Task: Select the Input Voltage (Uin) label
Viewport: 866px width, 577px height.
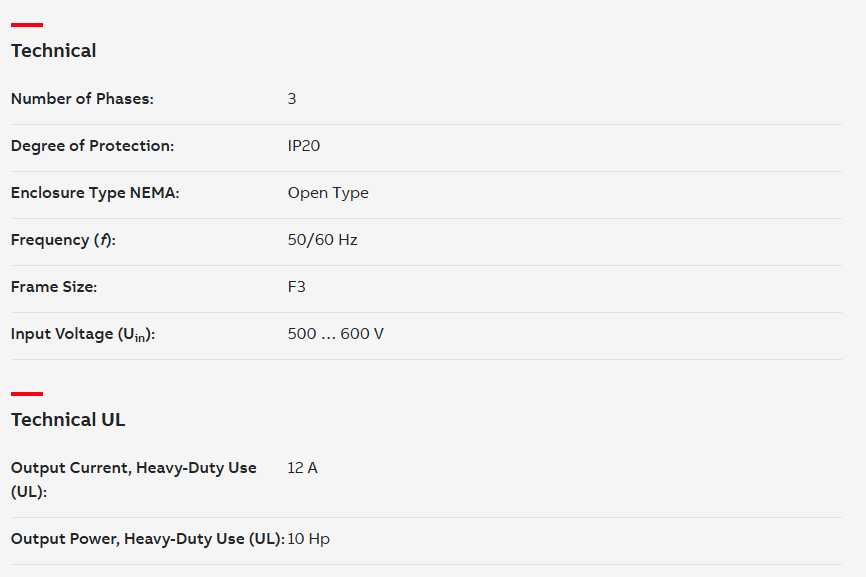Action: [x=83, y=335]
